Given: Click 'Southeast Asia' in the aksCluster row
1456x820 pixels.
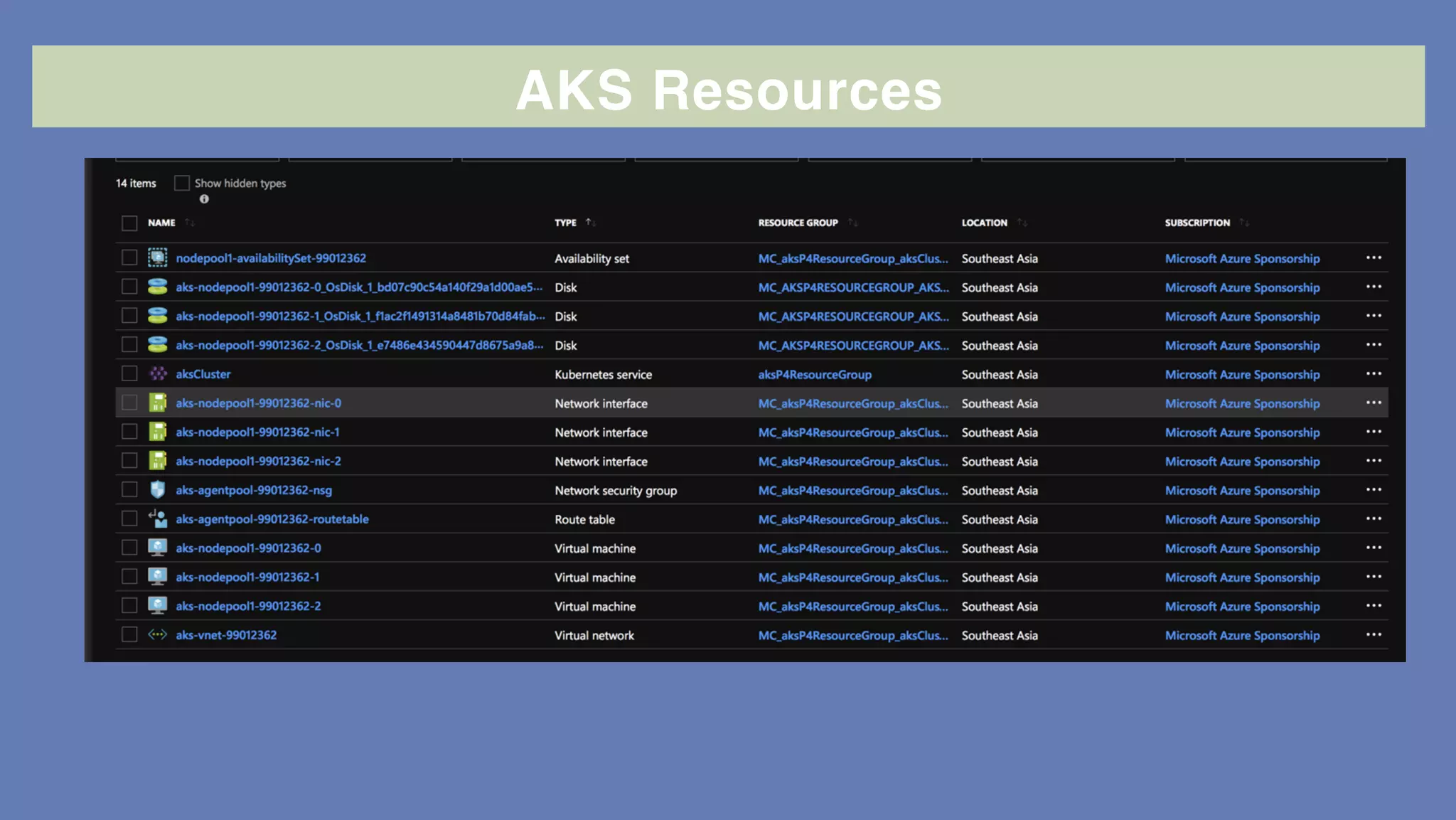Looking at the screenshot, I should coord(1000,375).
